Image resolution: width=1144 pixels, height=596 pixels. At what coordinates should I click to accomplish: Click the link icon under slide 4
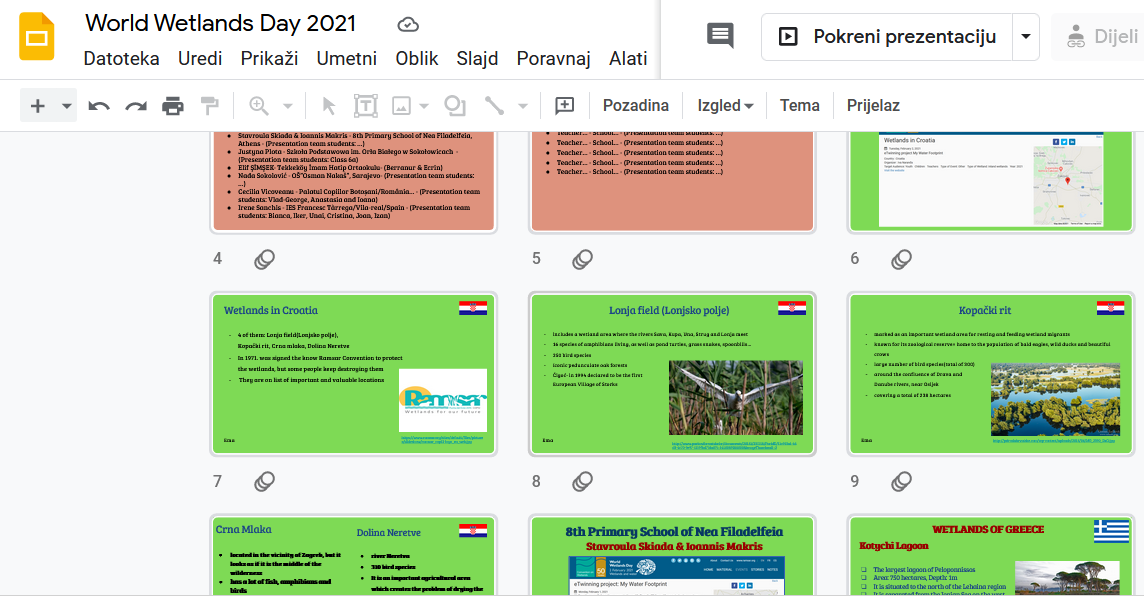[265, 259]
